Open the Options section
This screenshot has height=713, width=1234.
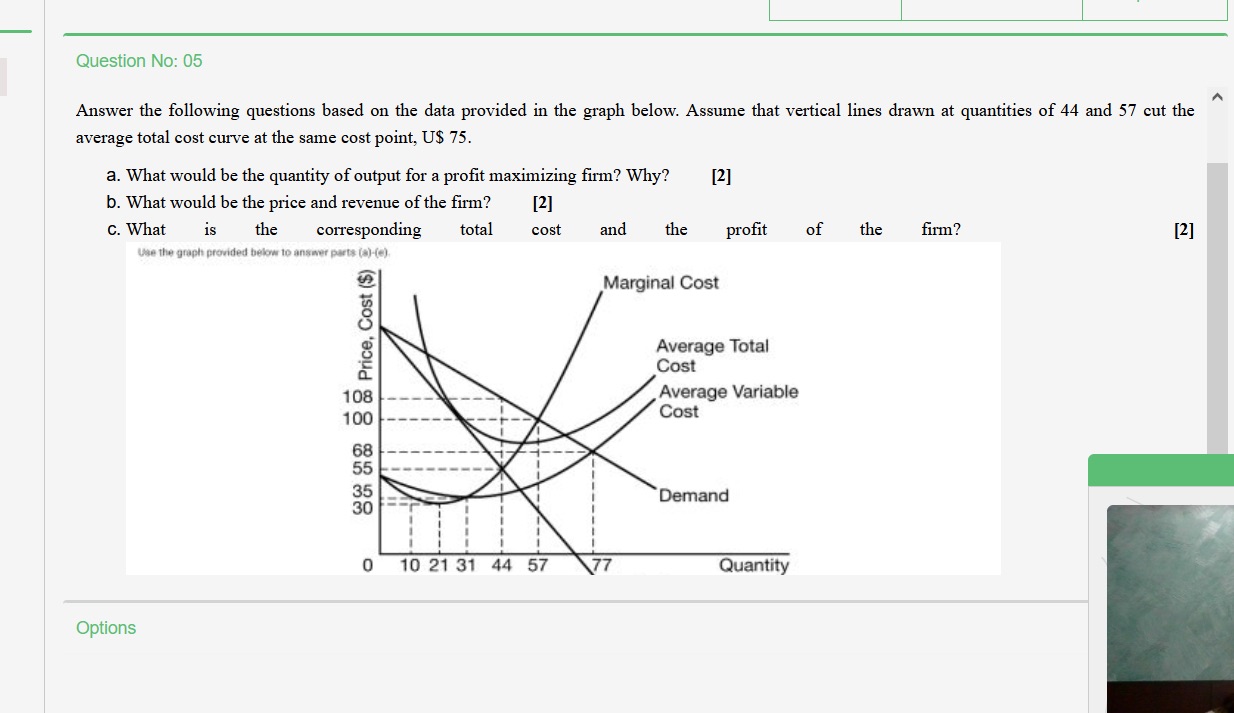pos(106,628)
